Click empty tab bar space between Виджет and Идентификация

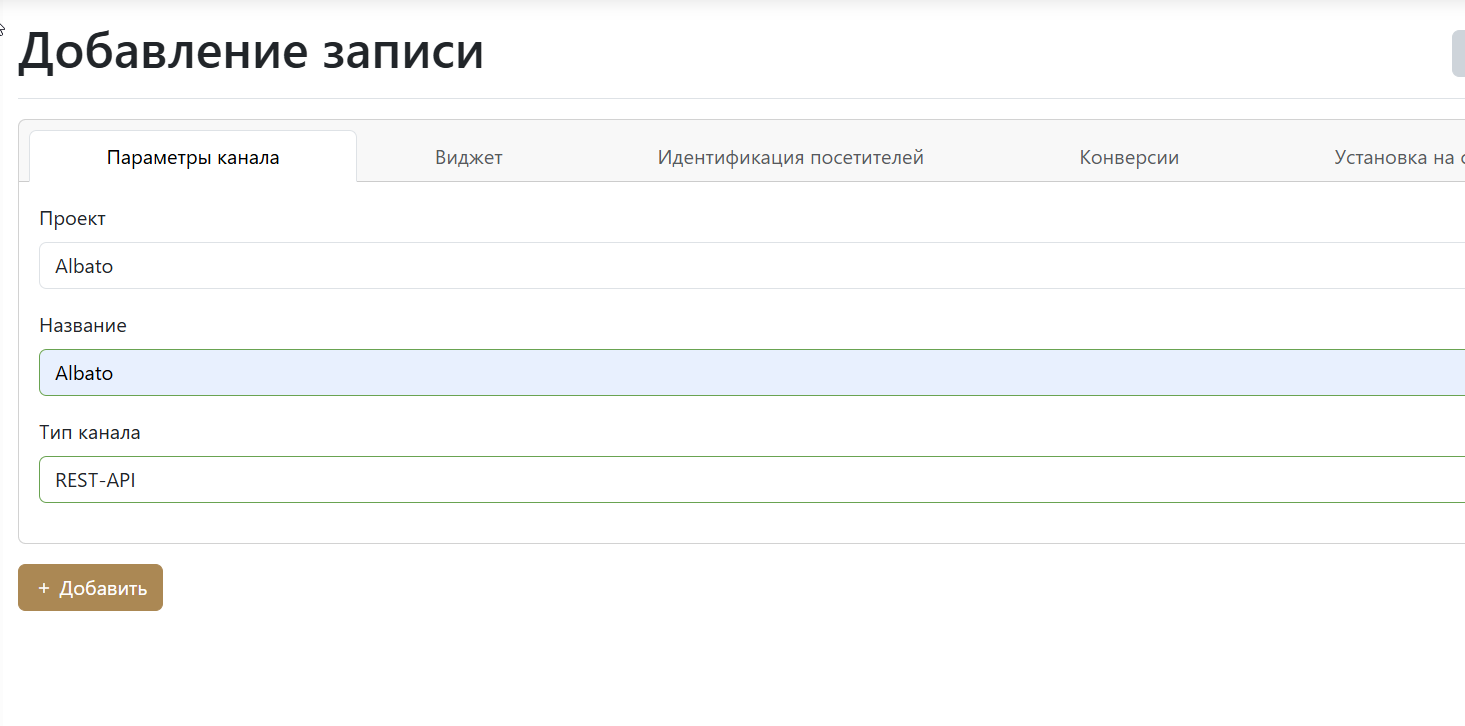[580, 158]
